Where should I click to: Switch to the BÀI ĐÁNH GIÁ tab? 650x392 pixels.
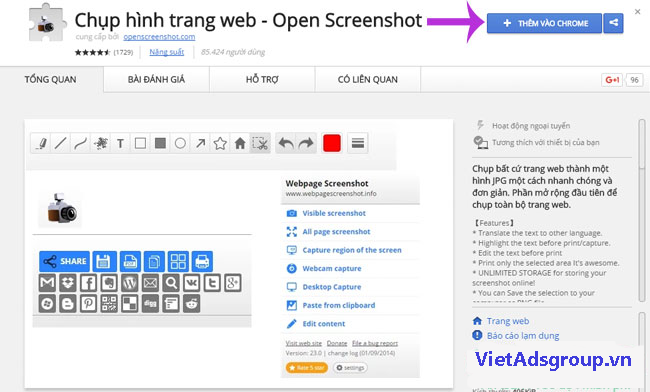156,80
